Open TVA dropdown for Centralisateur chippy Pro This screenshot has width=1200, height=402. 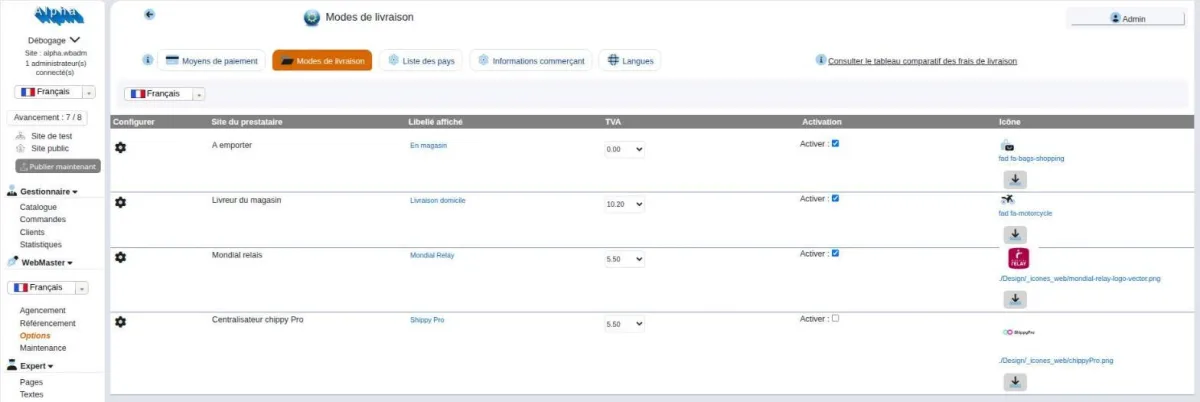click(624, 324)
